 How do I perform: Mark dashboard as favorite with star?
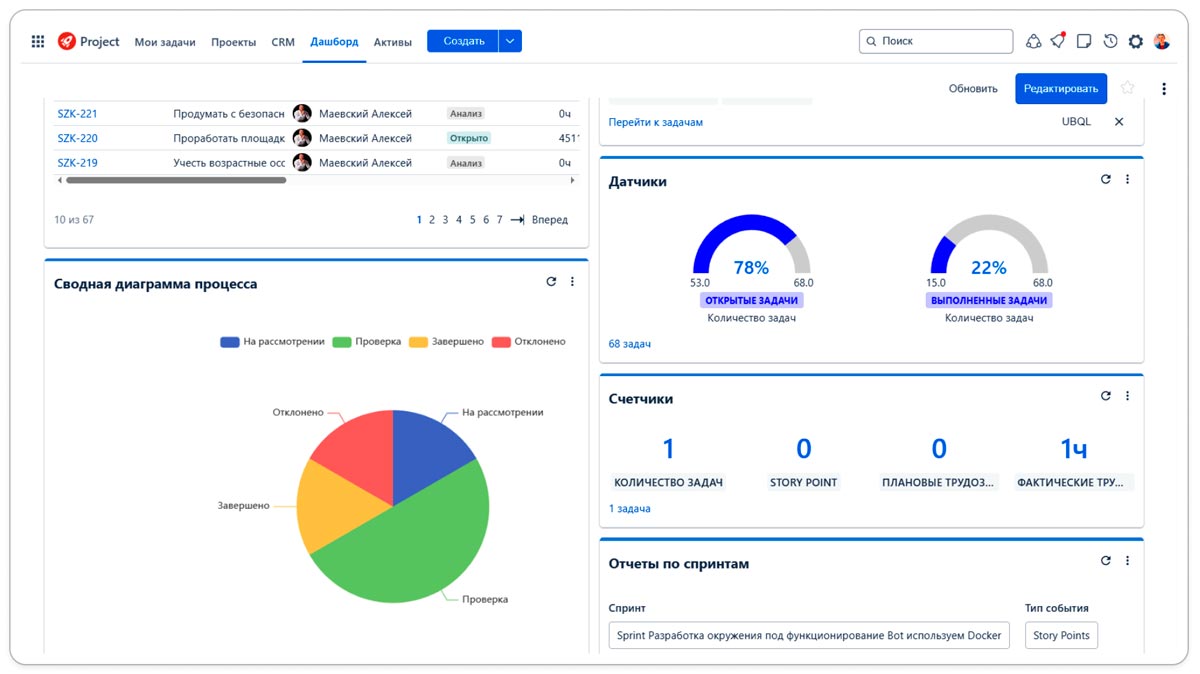1128,88
